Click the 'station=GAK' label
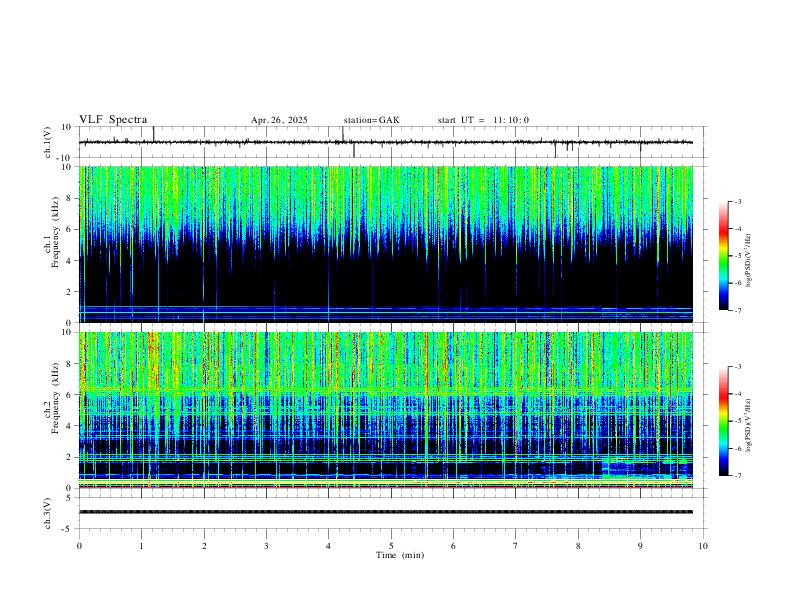 371,120
